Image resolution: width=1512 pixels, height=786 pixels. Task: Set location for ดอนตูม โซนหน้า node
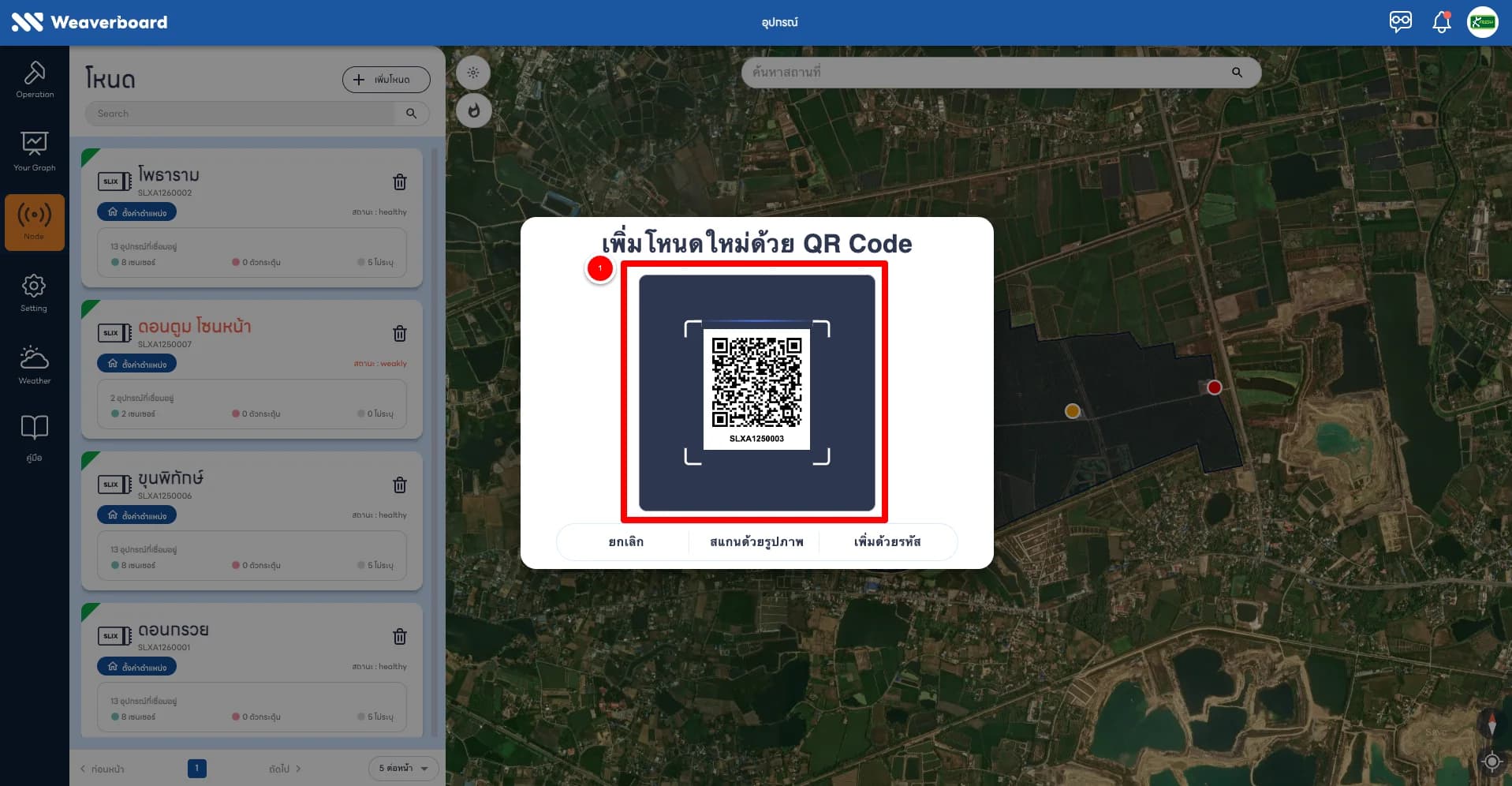pos(136,364)
